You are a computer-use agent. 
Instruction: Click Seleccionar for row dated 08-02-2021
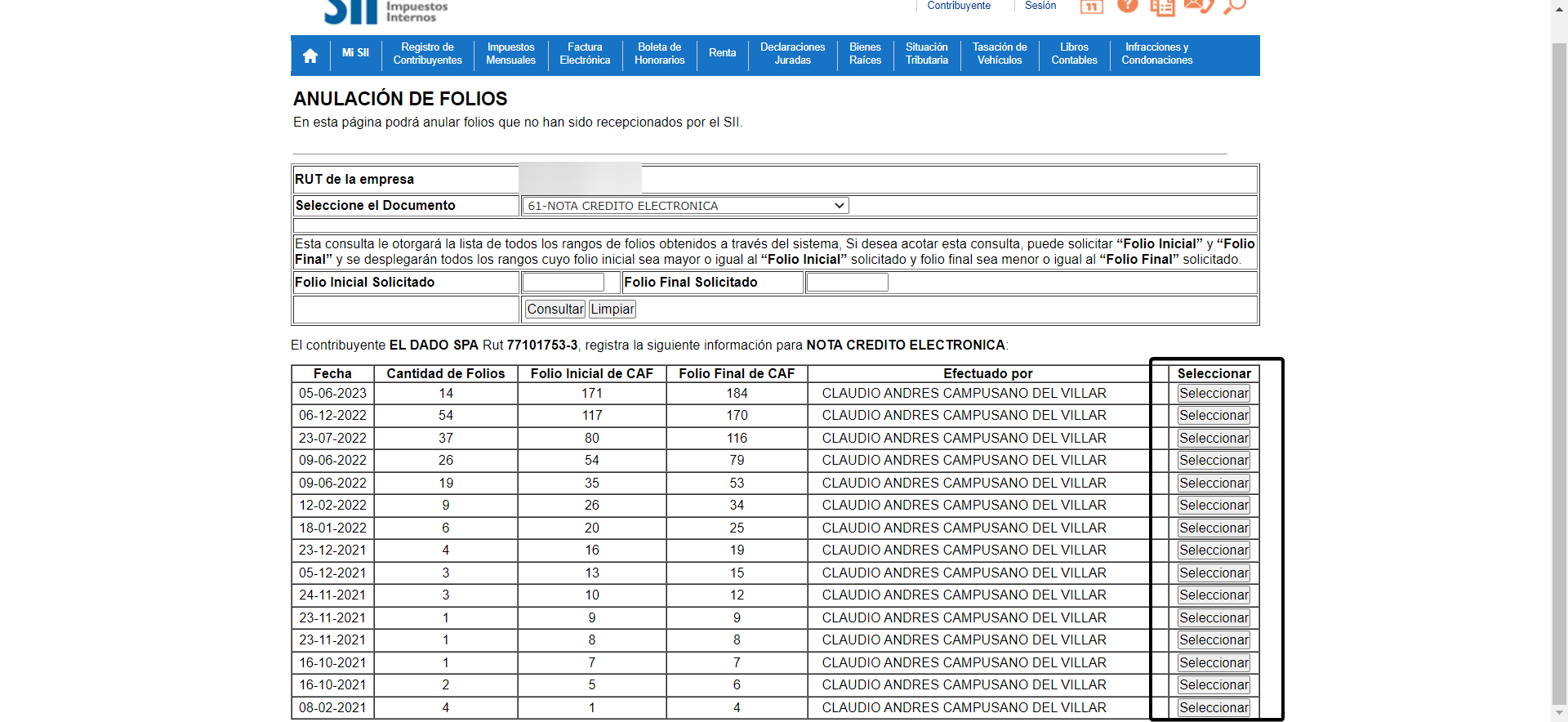click(x=1214, y=708)
